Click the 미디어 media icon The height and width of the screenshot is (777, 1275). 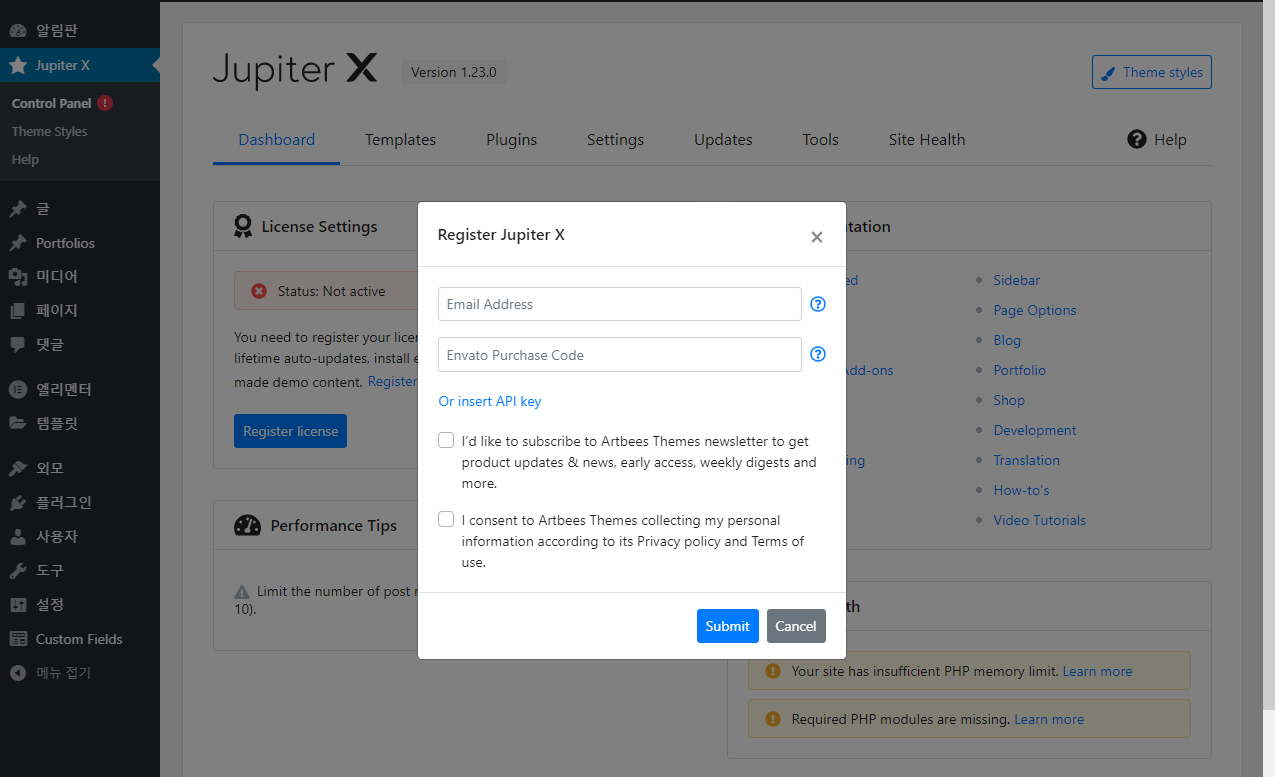click(x=18, y=277)
